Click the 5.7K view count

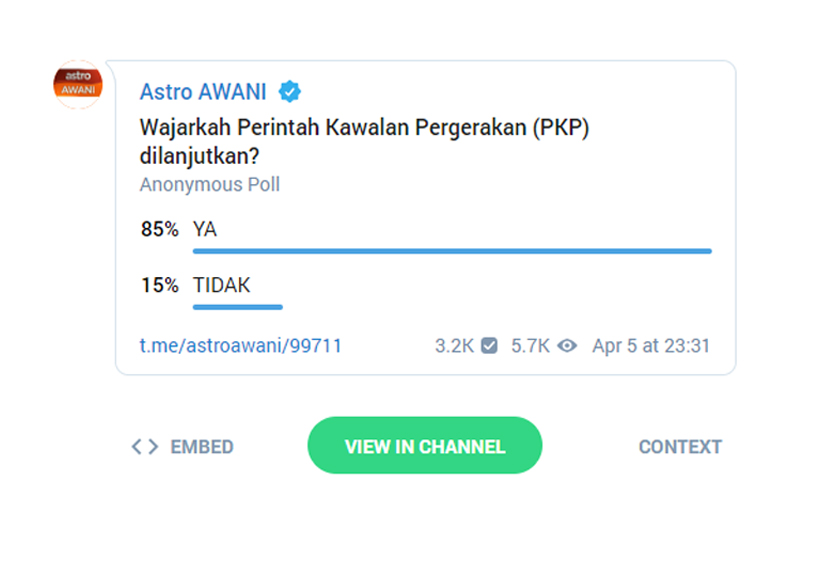530,346
